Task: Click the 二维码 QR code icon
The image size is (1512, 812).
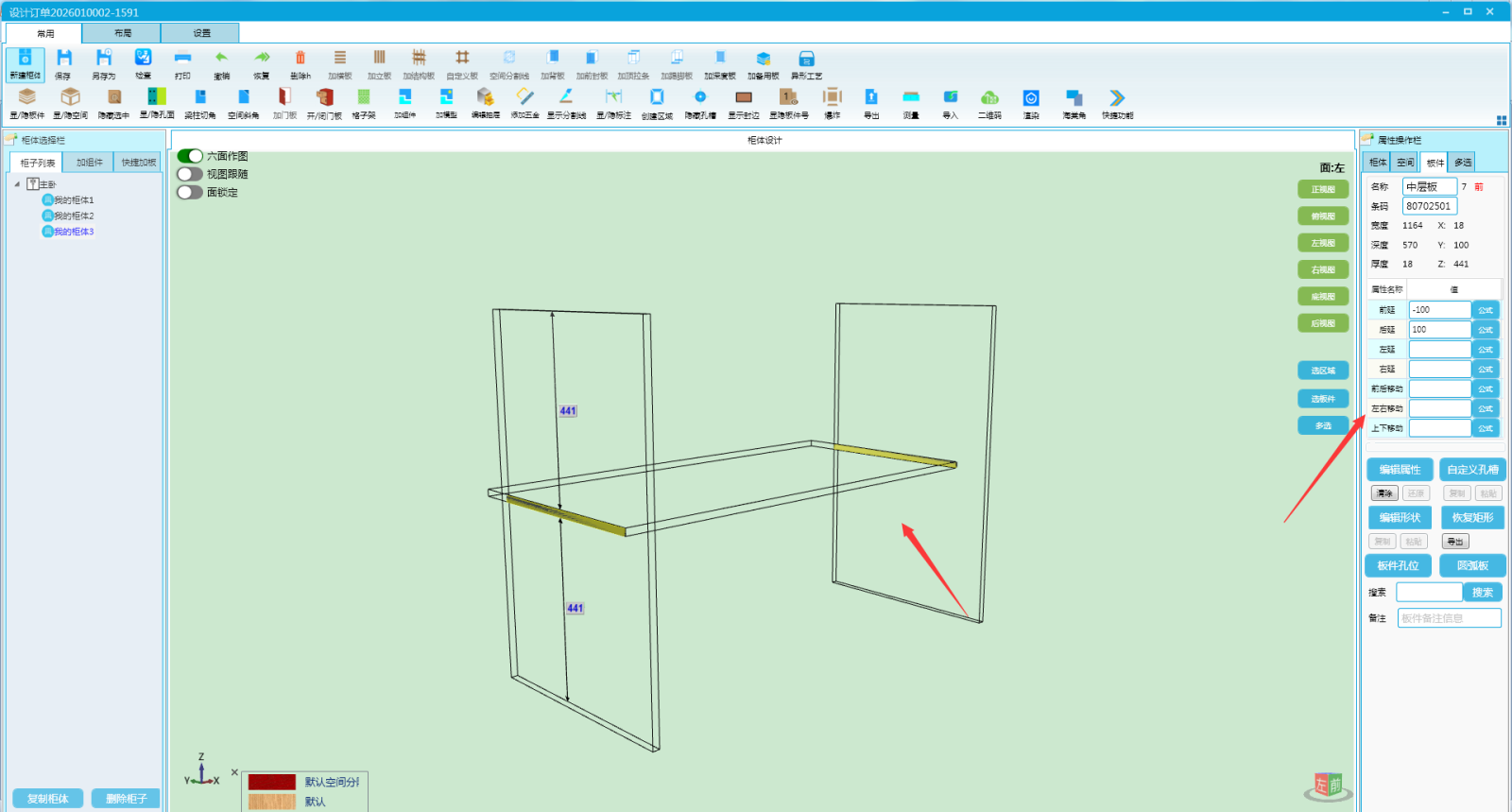Action: (989, 102)
